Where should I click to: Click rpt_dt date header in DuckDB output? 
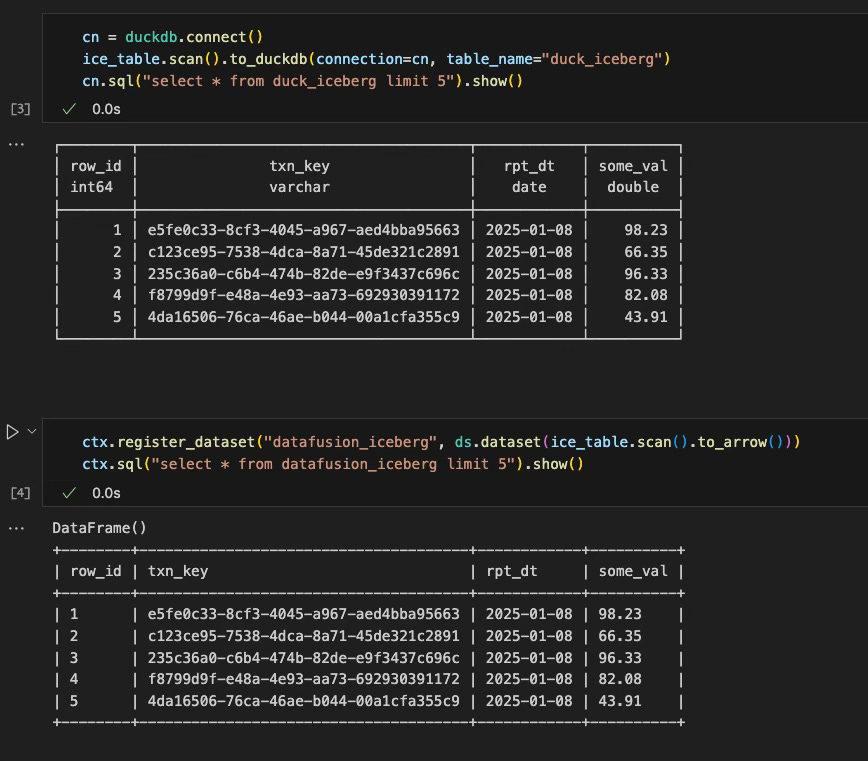(529, 177)
